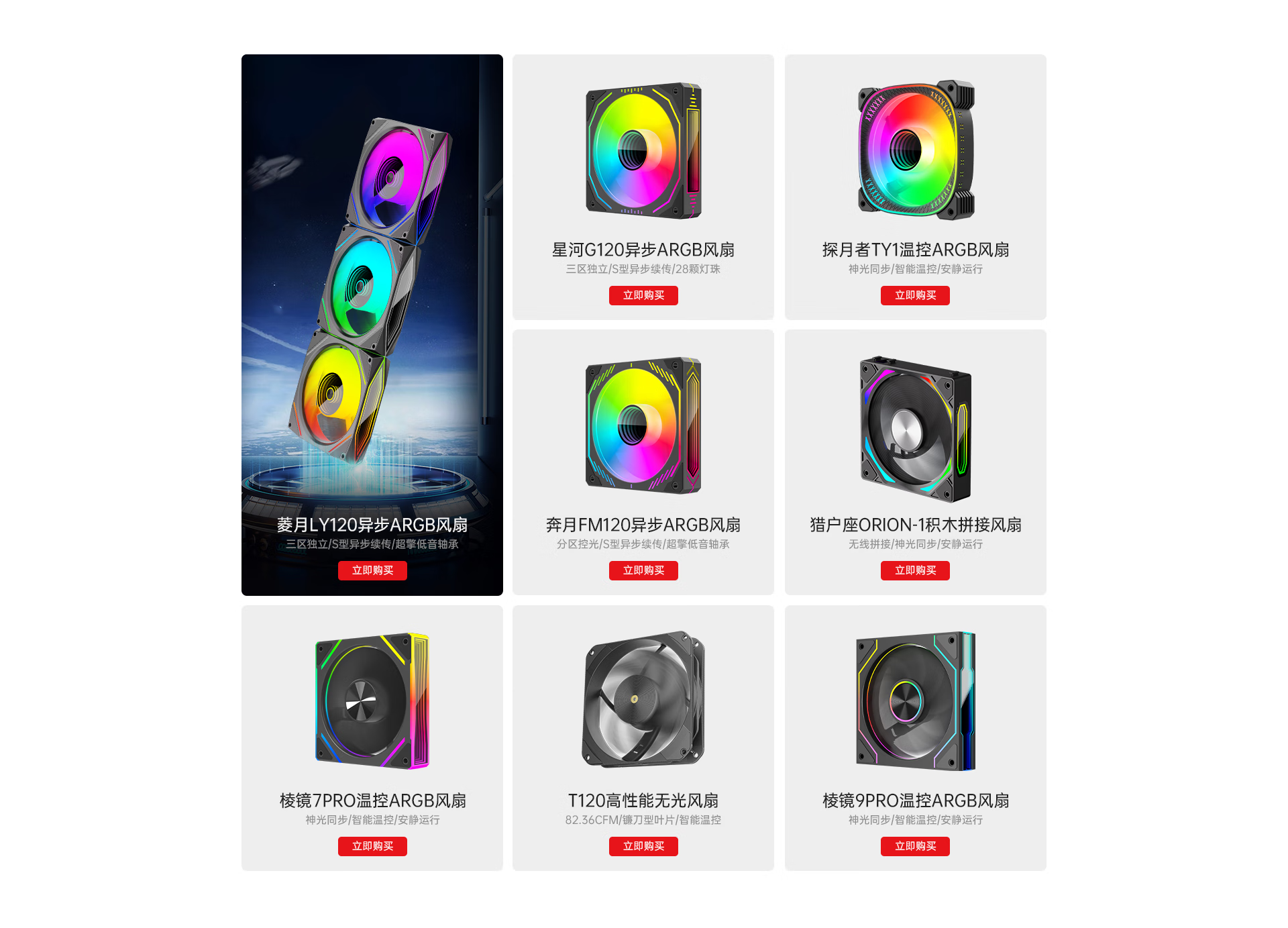Select the 棱镜7PRO fan product image
Viewport: 1288px width, 928px height.
pyautogui.click(x=372, y=701)
